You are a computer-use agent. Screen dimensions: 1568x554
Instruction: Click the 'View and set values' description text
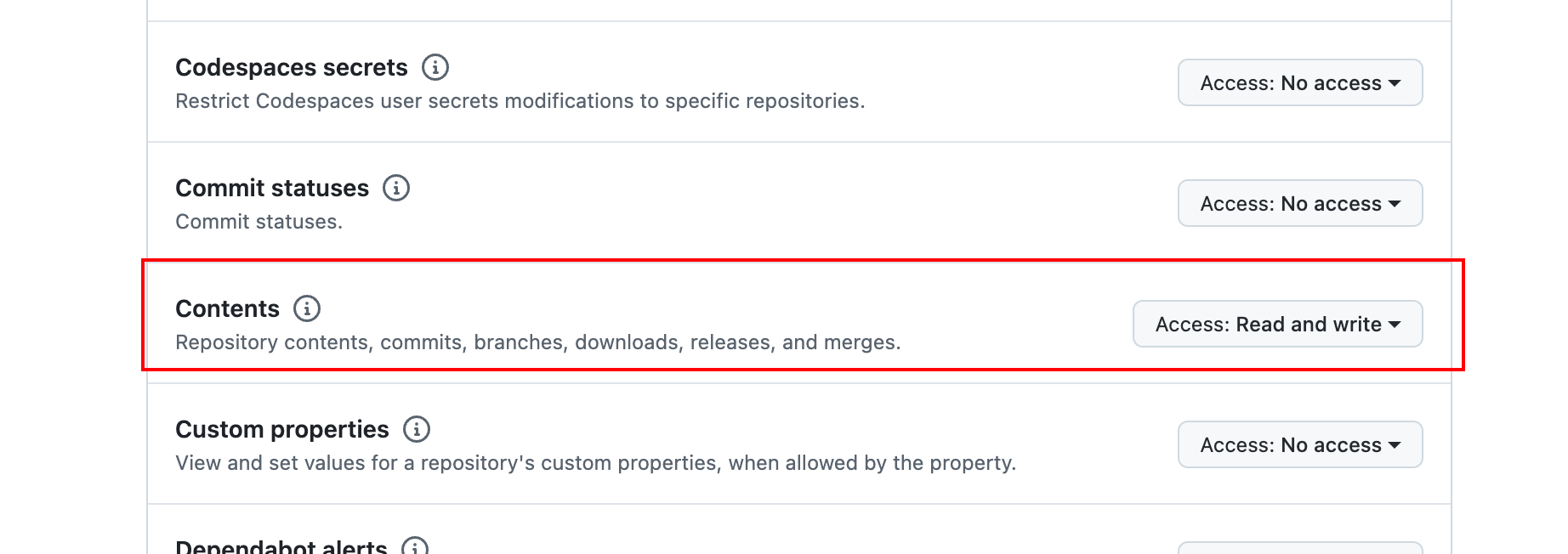point(595,463)
